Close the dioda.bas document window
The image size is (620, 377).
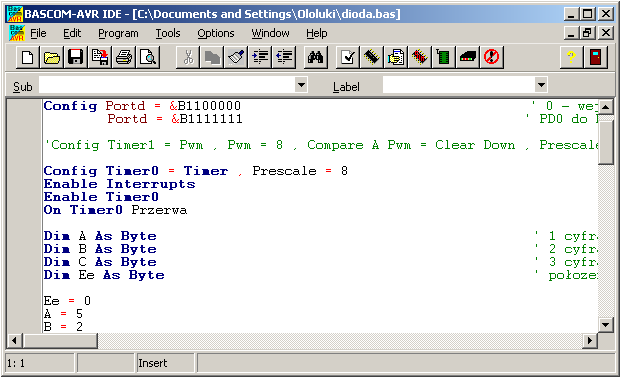coord(606,32)
